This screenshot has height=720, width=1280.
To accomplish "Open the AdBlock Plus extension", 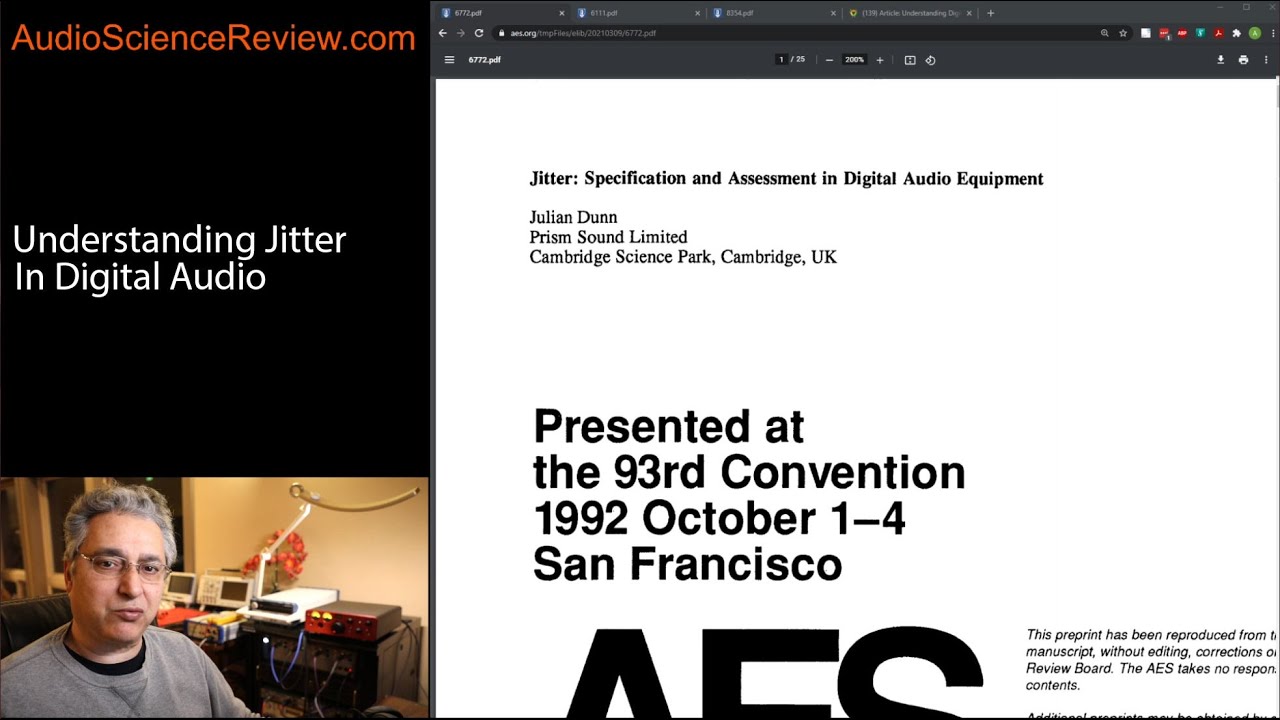I will coord(1182,33).
